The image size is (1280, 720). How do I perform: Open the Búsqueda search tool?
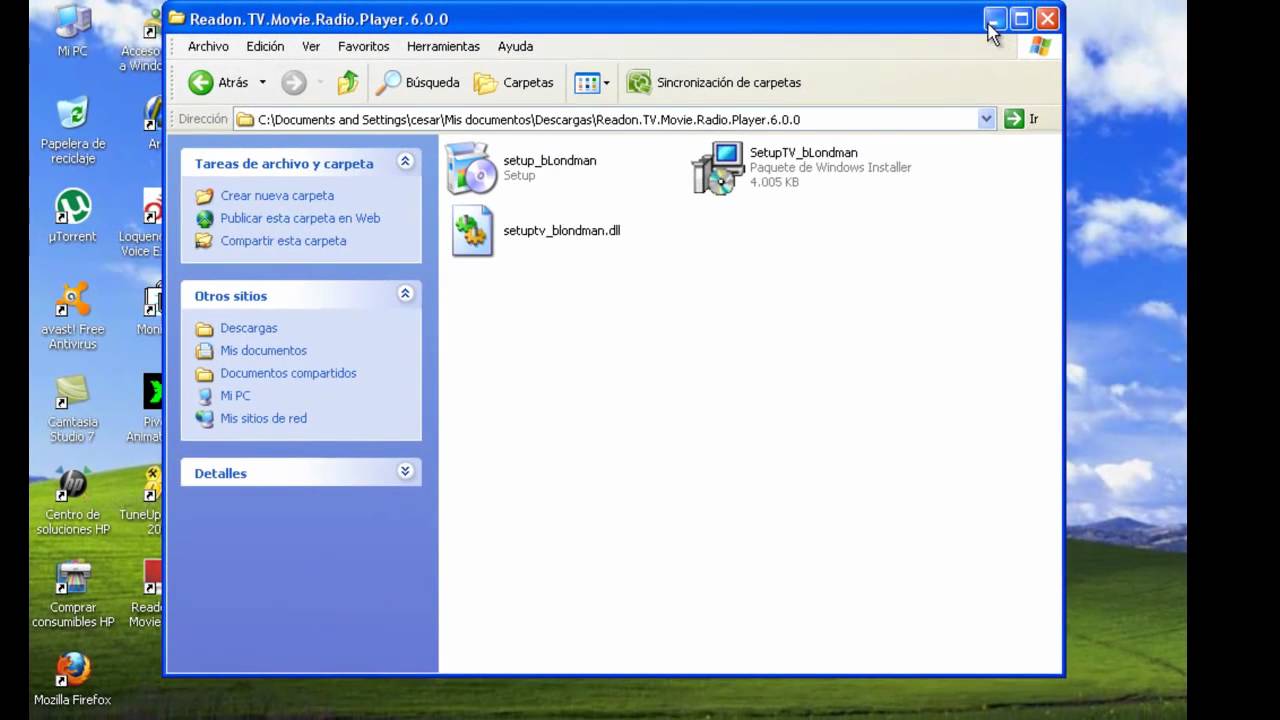tap(417, 83)
